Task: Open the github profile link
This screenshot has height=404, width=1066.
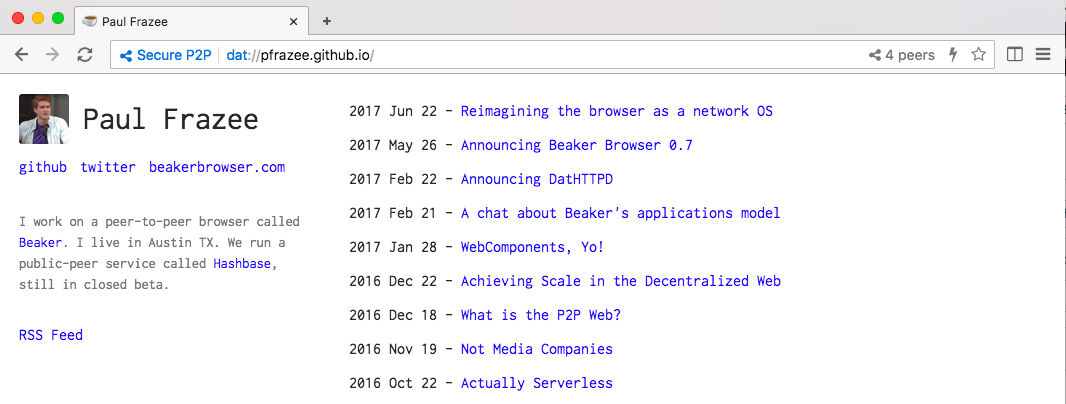Action: (x=43, y=167)
